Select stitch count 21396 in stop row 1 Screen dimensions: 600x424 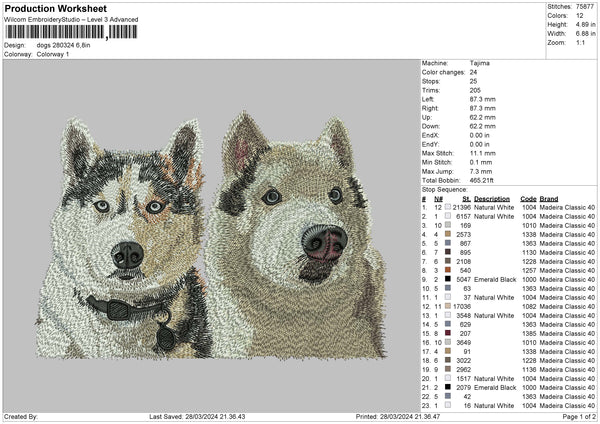462,207
